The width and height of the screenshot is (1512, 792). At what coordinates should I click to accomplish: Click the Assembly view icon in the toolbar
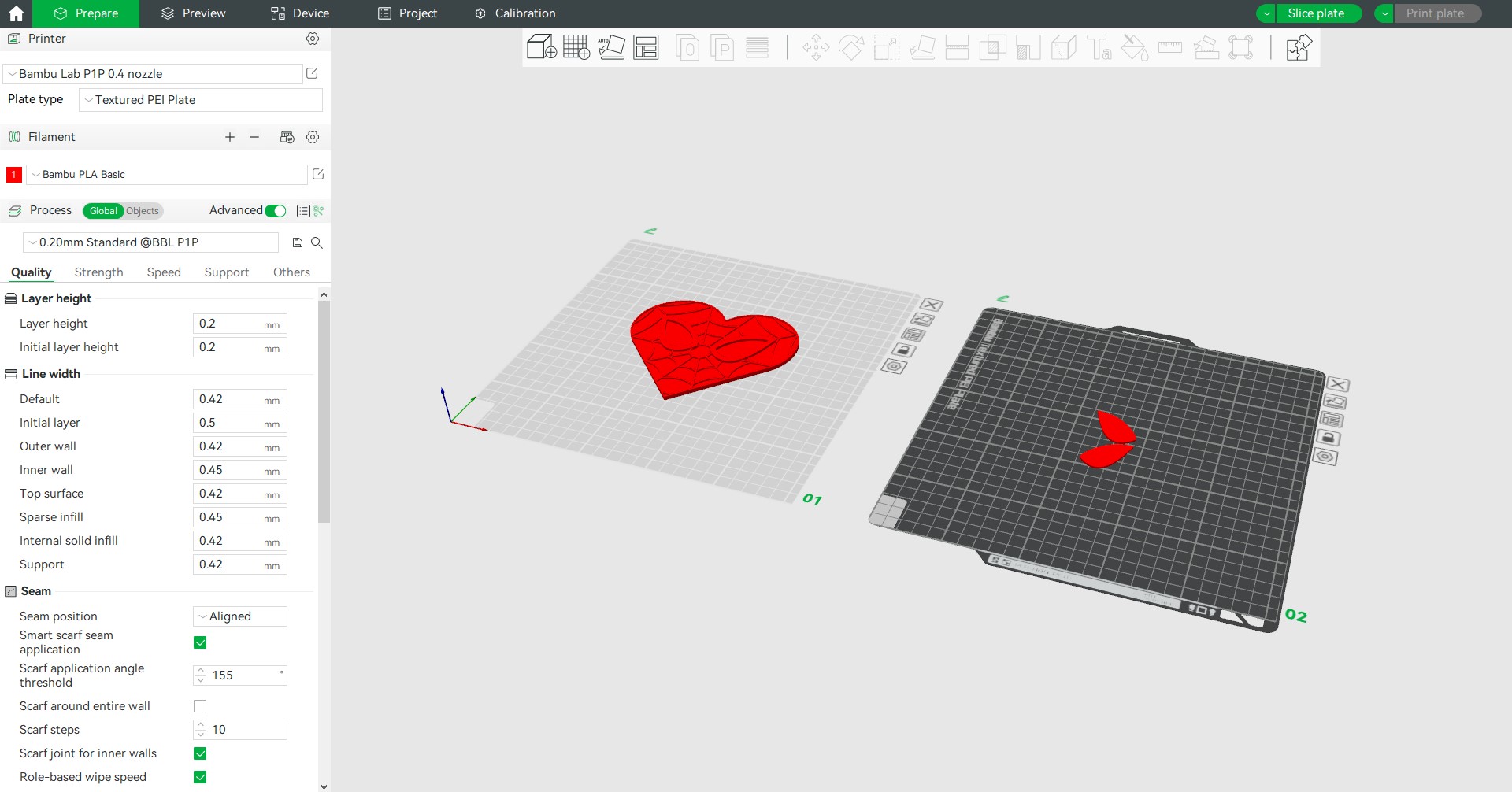coord(1298,47)
